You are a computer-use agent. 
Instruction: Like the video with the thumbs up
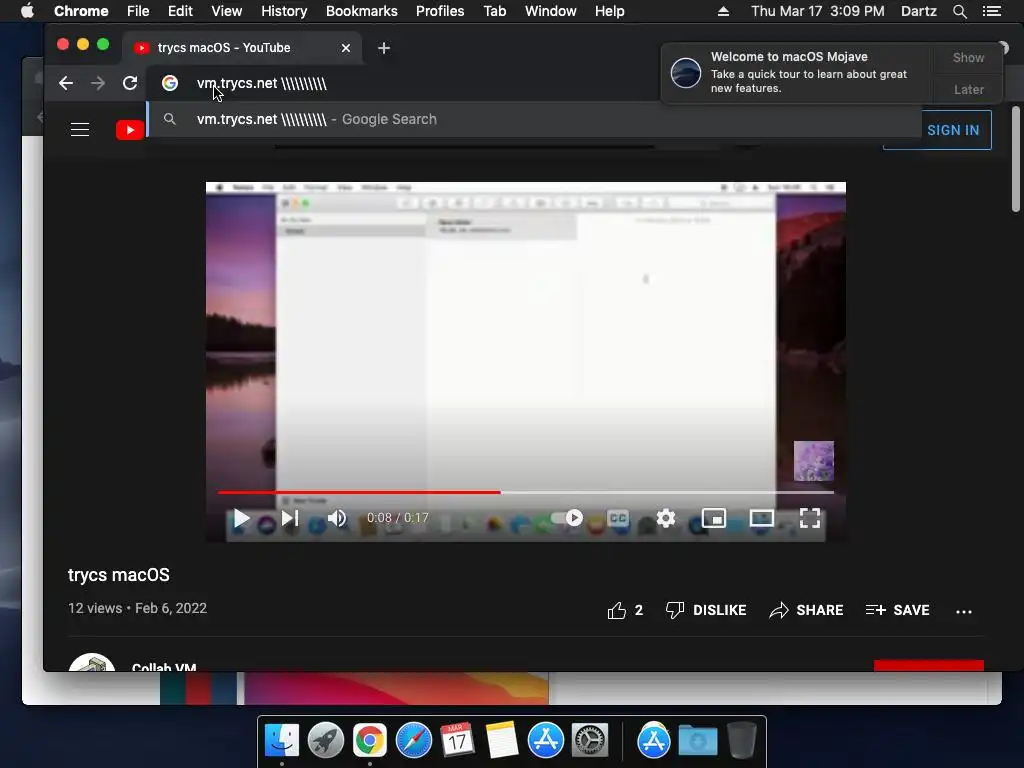(x=617, y=611)
